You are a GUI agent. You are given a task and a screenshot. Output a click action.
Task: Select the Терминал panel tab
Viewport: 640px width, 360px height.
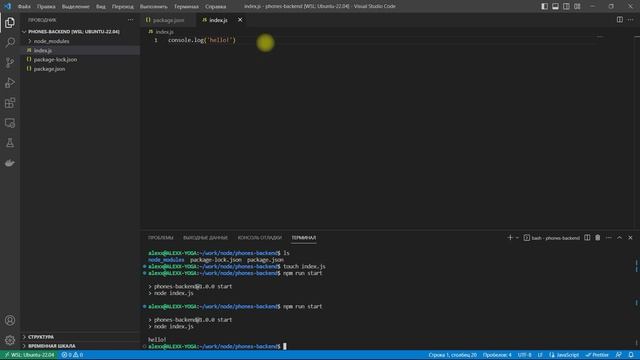(304, 238)
